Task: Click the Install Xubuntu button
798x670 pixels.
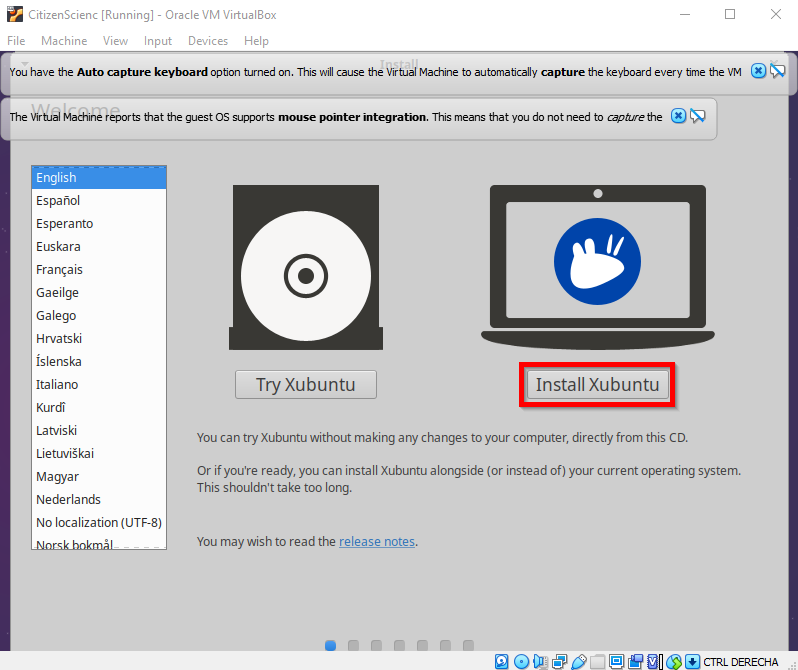Action: [597, 384]
